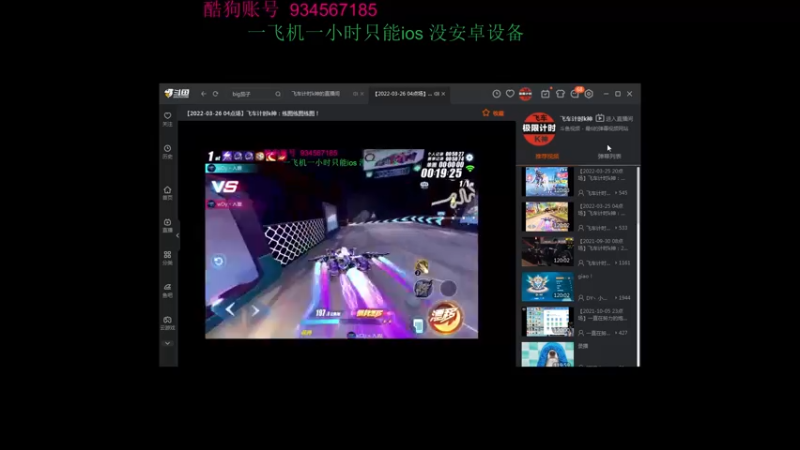Image resolution: width=800 pixels, height=450 pixels.
Task: Close the 飞车计时k神 live room tab
Action: coord(362,94)
